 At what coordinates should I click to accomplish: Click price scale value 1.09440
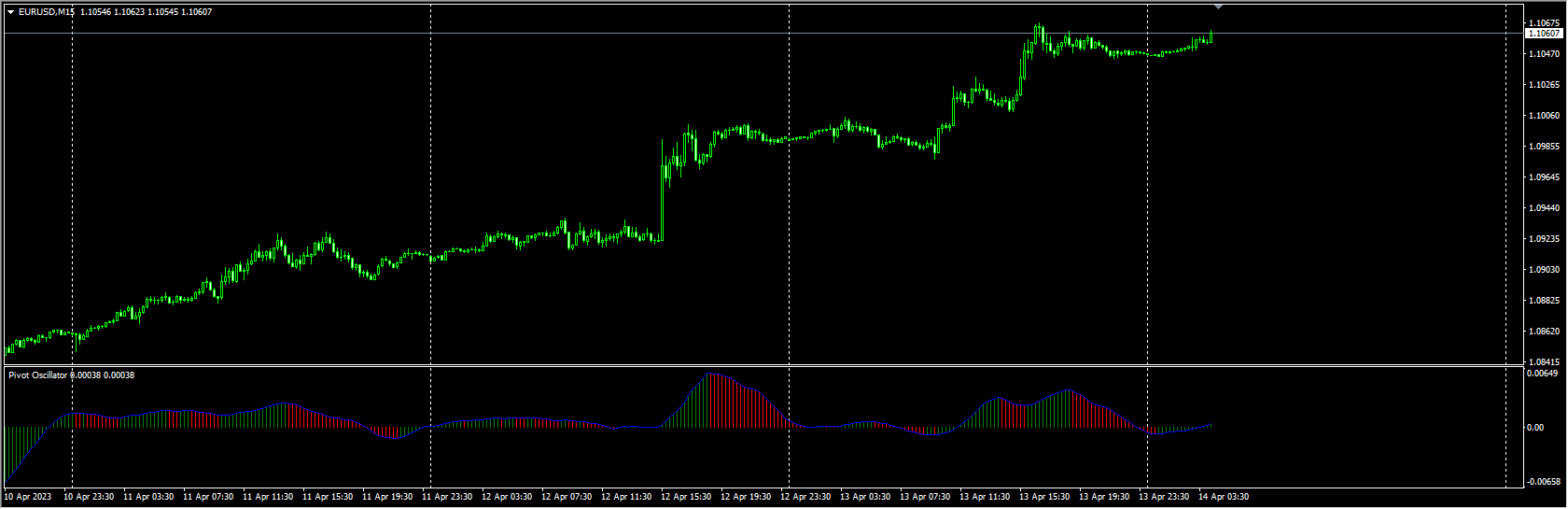(x=1544, y=208)
